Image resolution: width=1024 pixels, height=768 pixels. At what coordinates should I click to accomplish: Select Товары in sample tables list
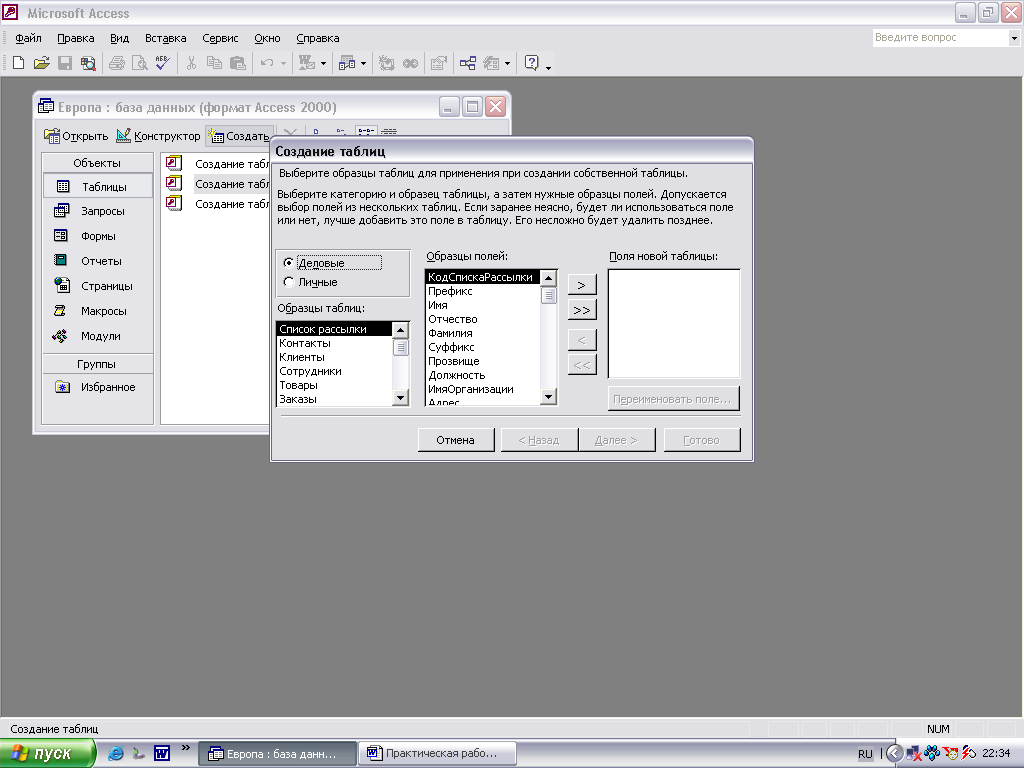334,385
